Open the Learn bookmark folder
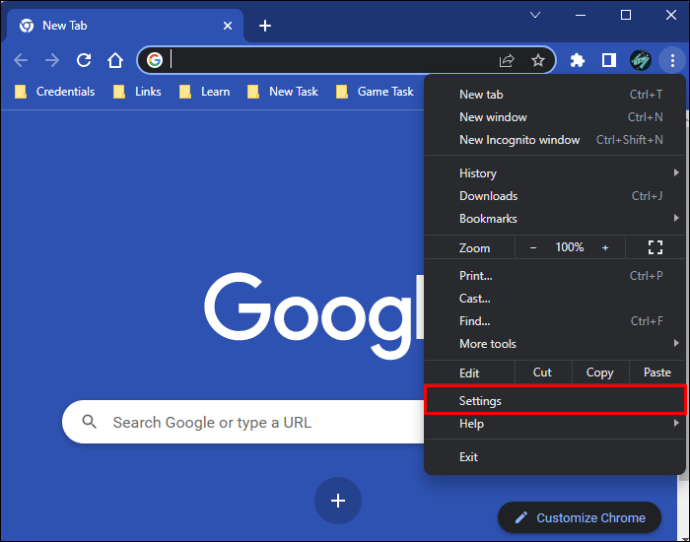 [x=205, y=92]
